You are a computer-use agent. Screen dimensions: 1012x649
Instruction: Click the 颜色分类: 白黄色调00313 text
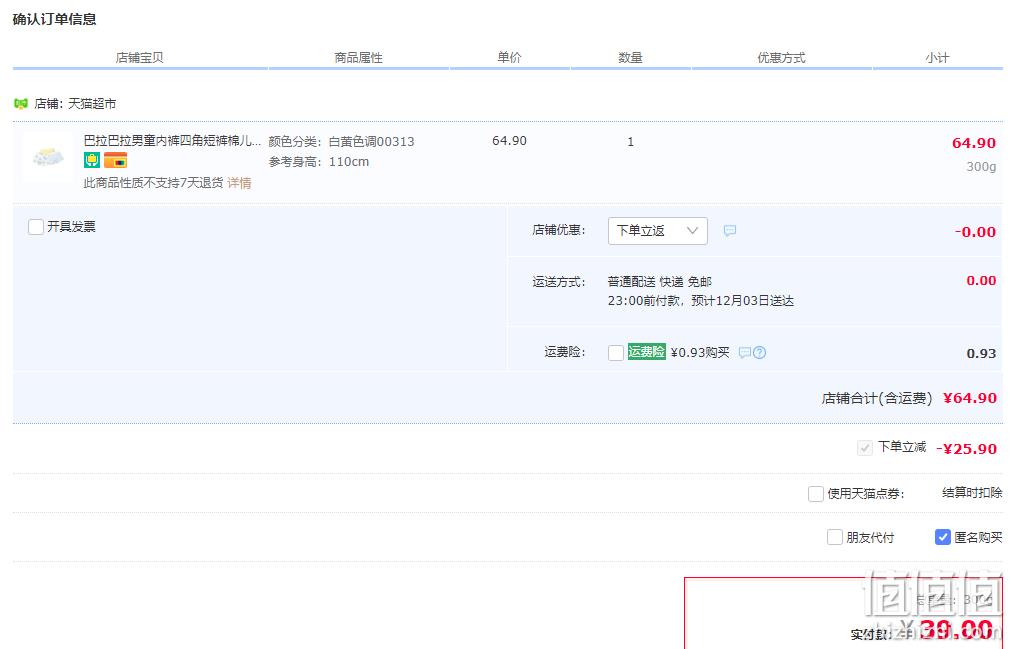341,141
